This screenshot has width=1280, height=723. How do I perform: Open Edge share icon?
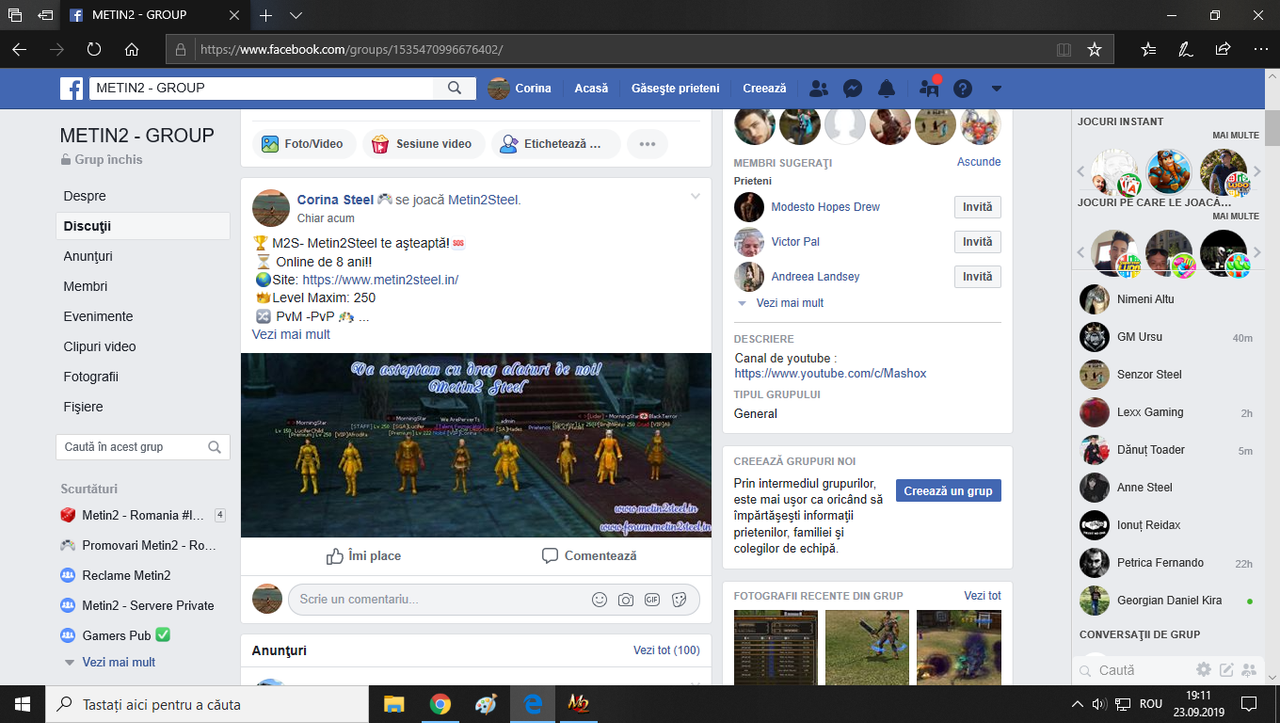pyautogui.click(x=1223, y=49)
